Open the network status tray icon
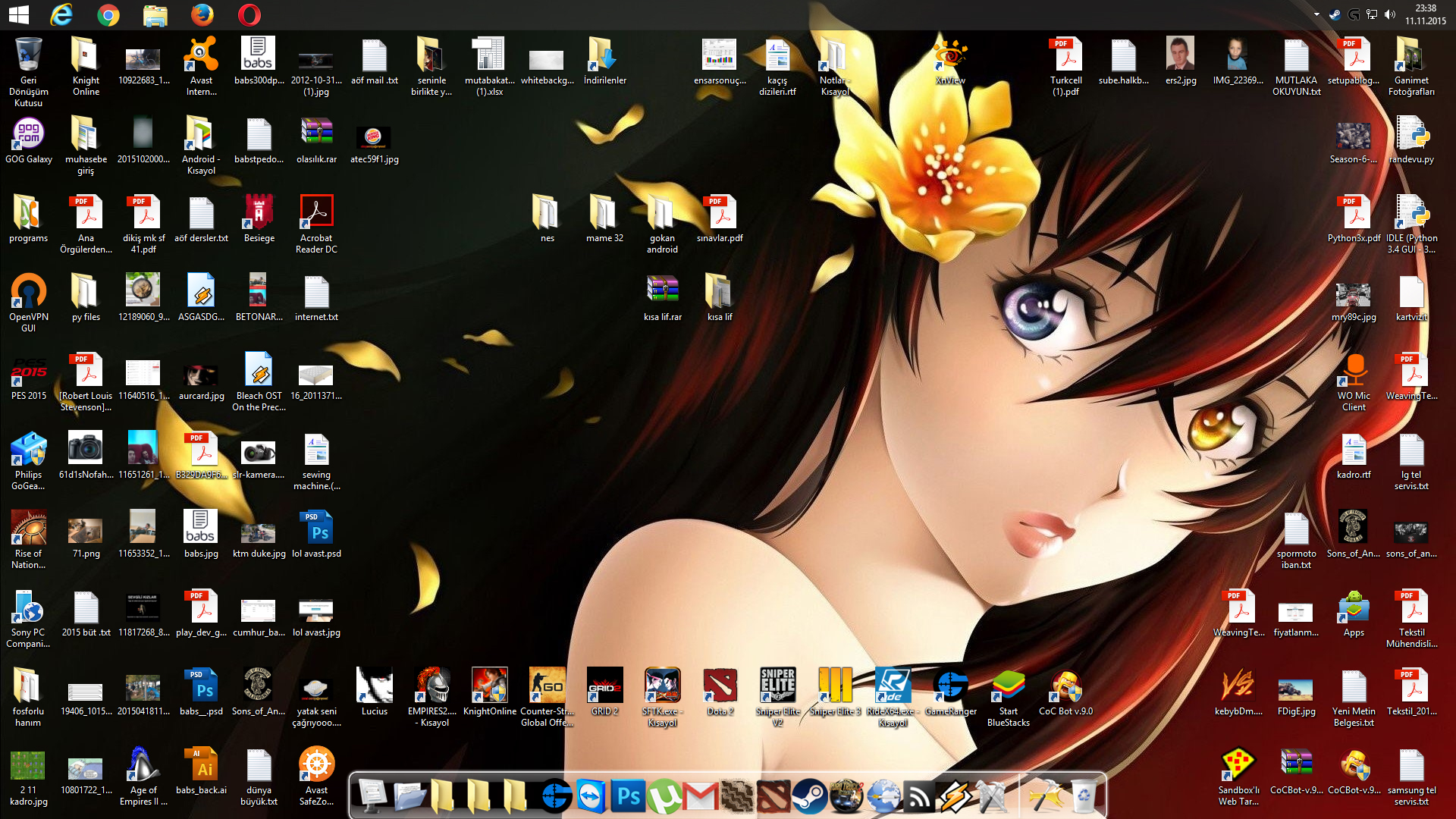Viewport: 1456px width, 819px height. click(1372, 14)
